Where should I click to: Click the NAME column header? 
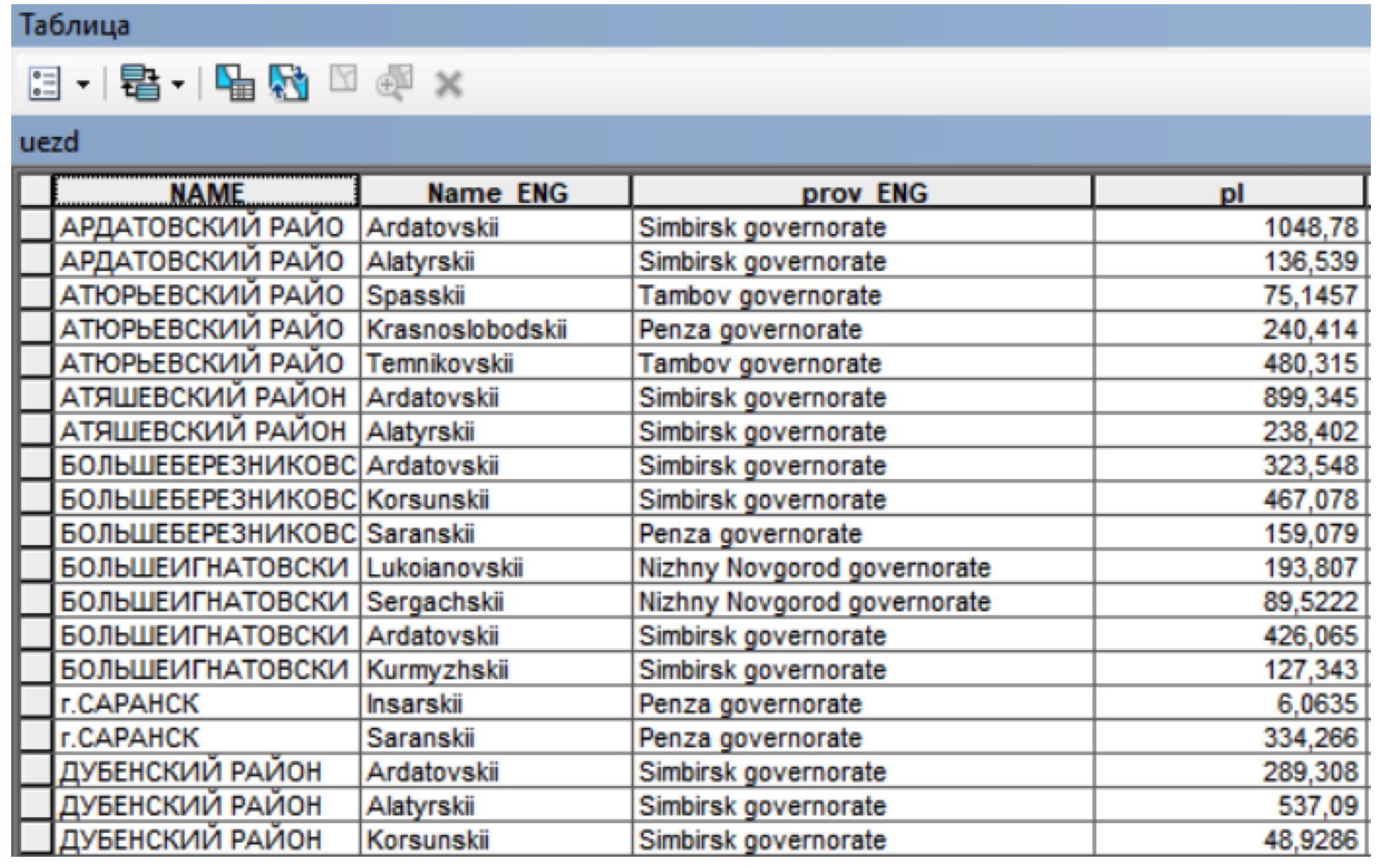206,192
